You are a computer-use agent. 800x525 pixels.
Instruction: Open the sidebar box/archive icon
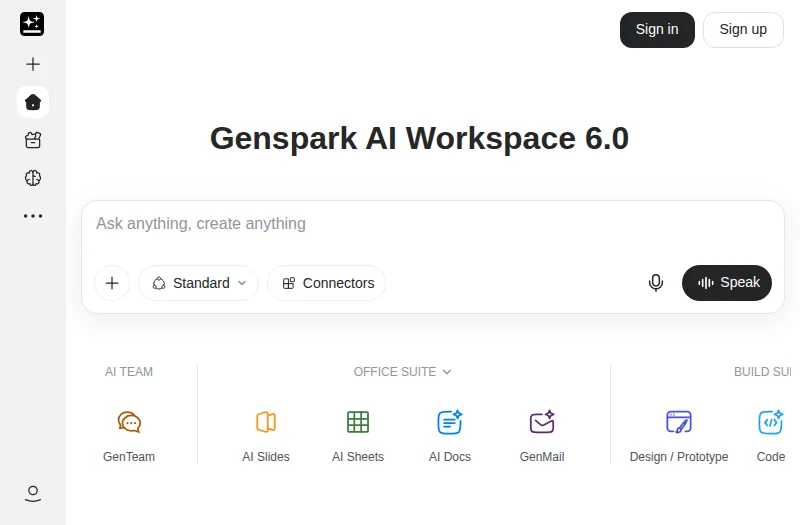pos(33,140)
